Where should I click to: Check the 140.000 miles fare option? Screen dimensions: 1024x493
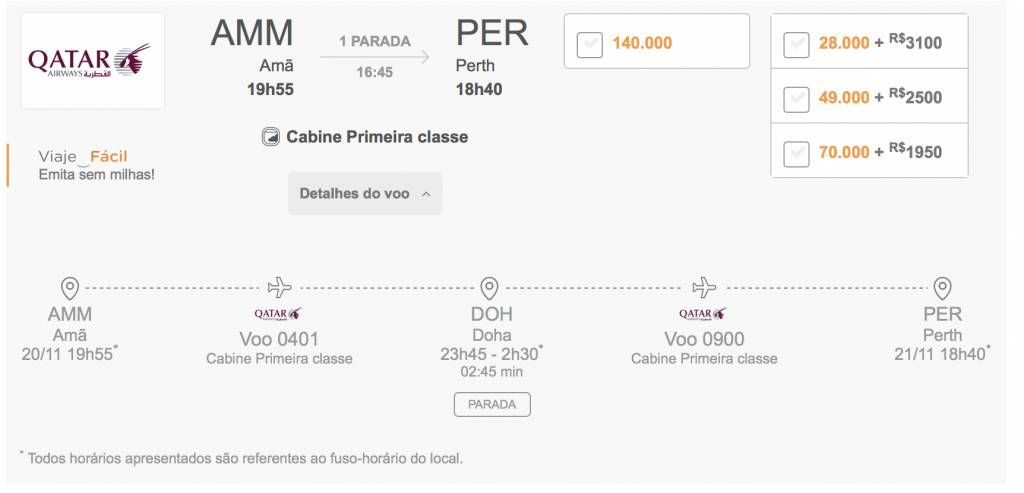tap(590, 44)
